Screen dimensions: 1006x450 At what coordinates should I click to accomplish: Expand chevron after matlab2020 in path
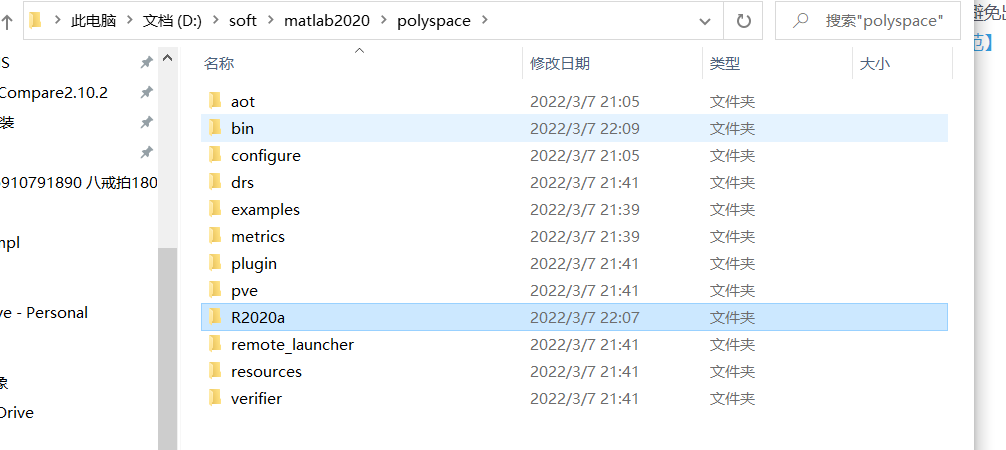(x=384, y=21)
